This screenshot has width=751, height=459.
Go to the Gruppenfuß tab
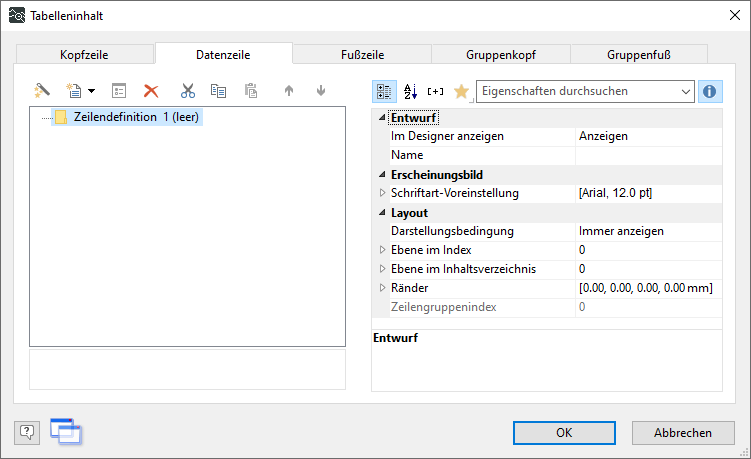point(639,55)
